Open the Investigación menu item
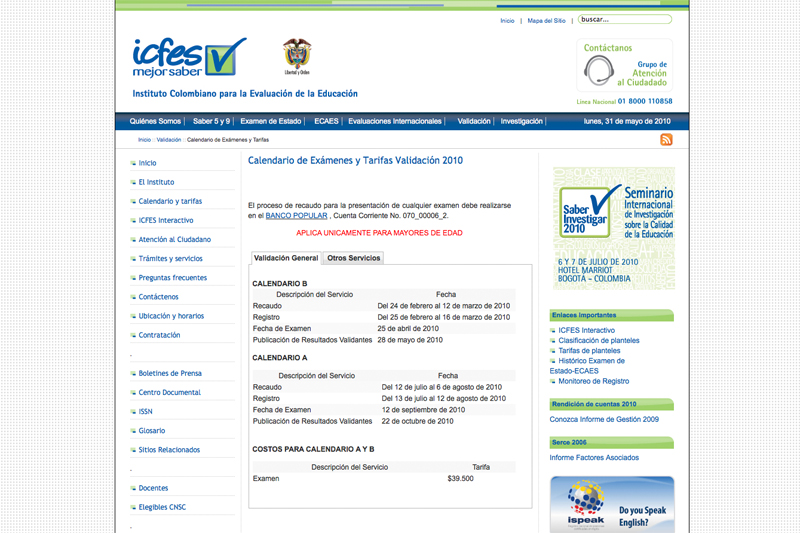Screen dimensions: 800x533 (x=521, y=121)
